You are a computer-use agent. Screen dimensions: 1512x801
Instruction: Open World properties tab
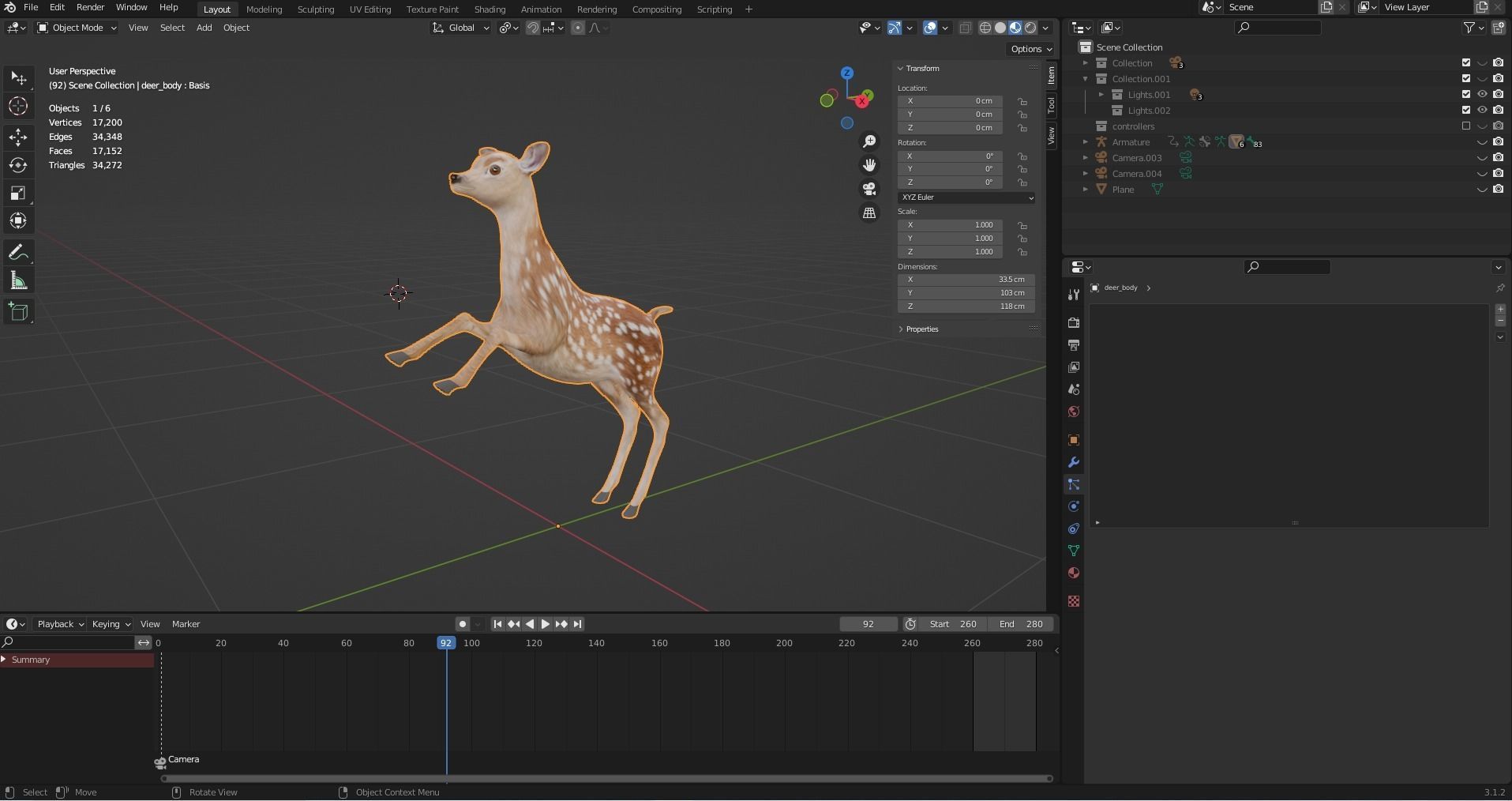point(1073,412)
